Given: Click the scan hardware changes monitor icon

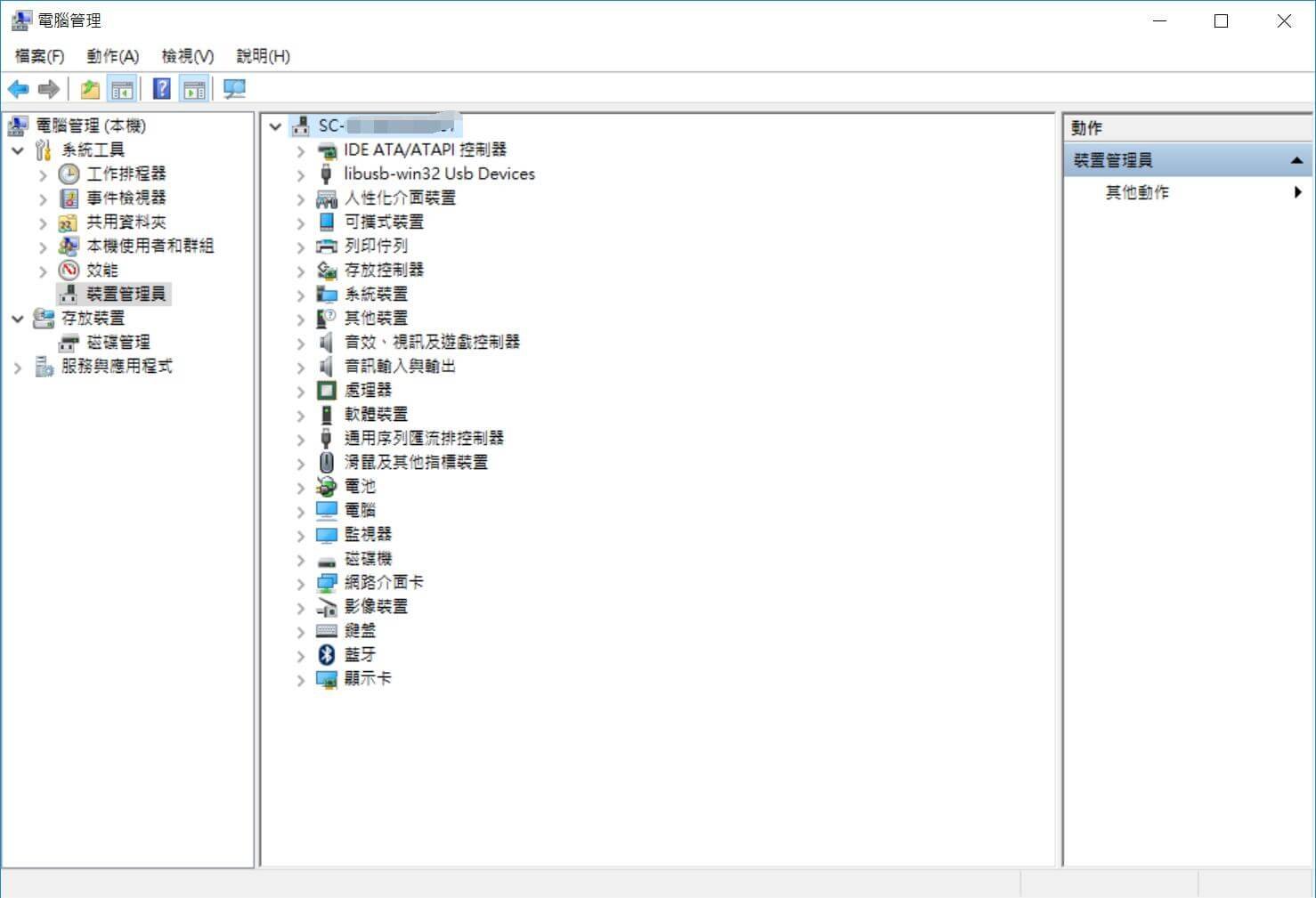Looking at the screenshot, I should 234,89.
